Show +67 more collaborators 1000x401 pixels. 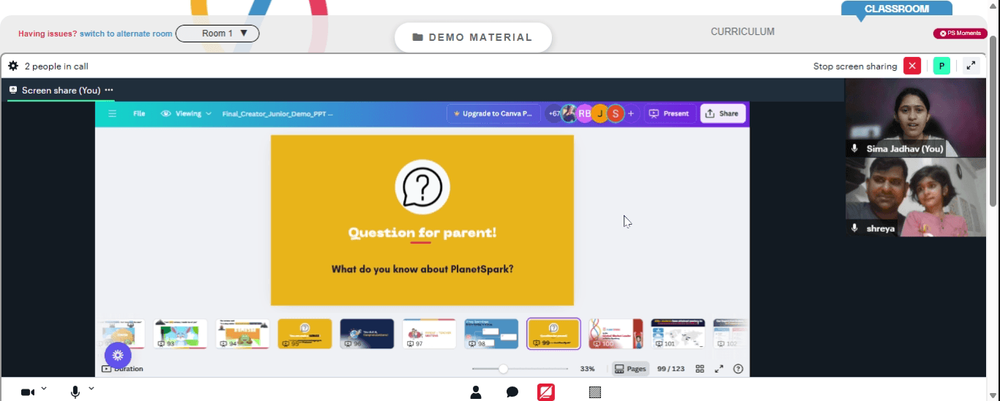[x=554, y=113]
